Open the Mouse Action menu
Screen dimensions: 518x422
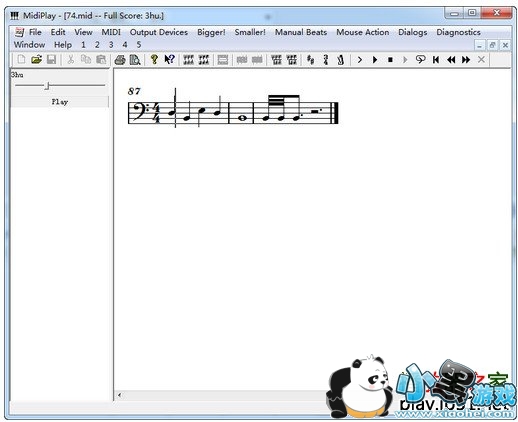363,32
